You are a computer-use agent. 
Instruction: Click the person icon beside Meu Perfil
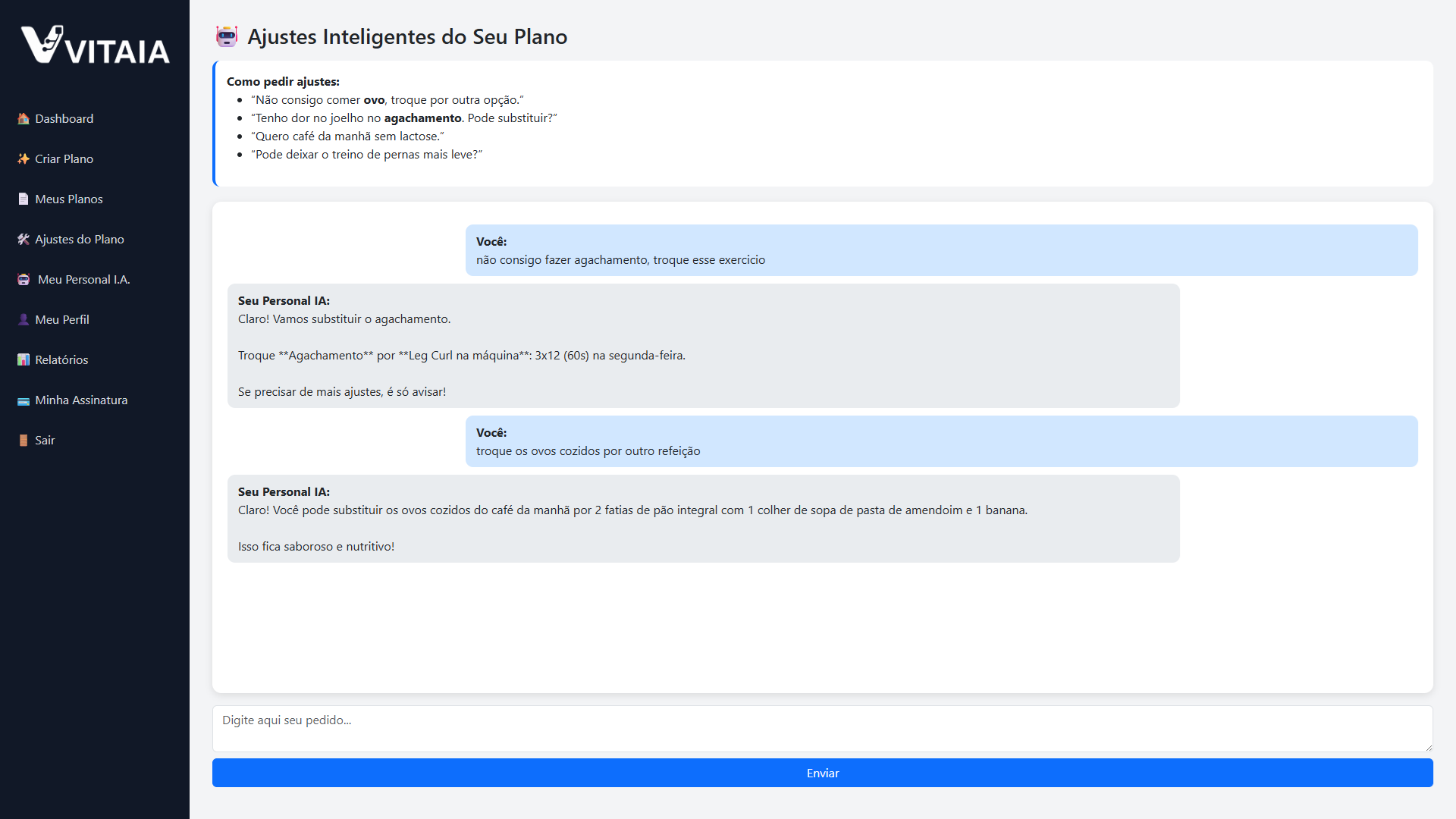pos(24,319)
